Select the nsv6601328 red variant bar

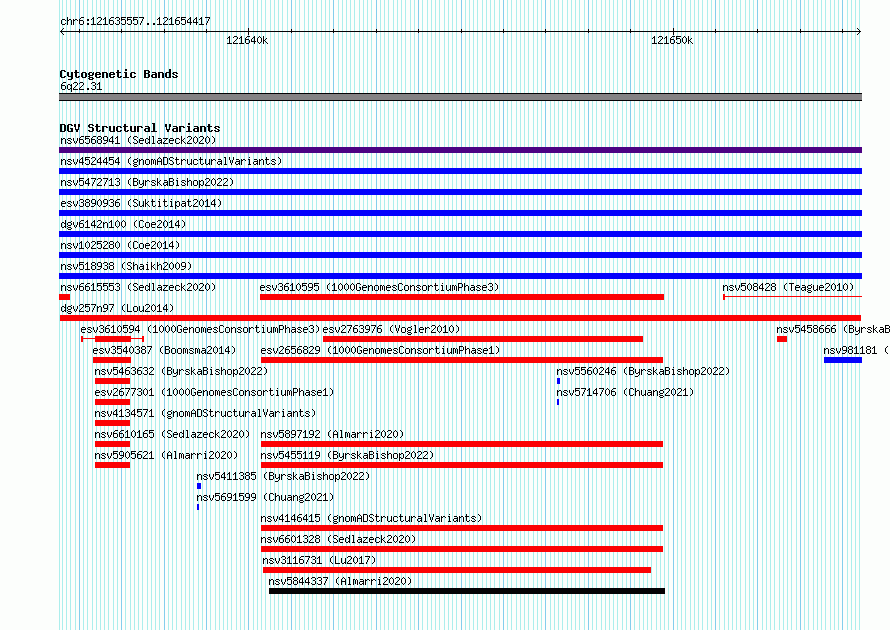point(462,549)
